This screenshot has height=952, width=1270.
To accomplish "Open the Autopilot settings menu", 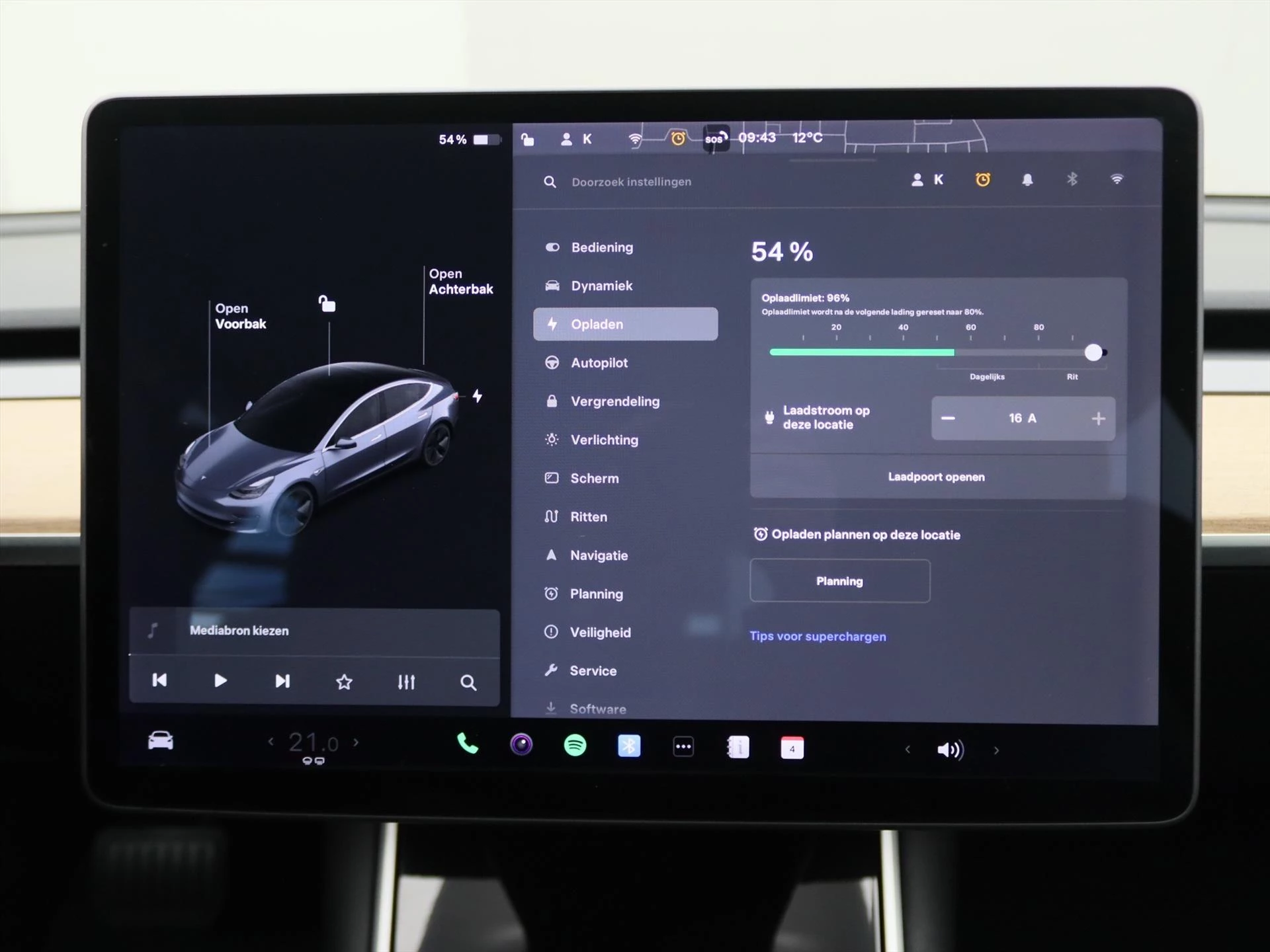I will coord(599,362).
